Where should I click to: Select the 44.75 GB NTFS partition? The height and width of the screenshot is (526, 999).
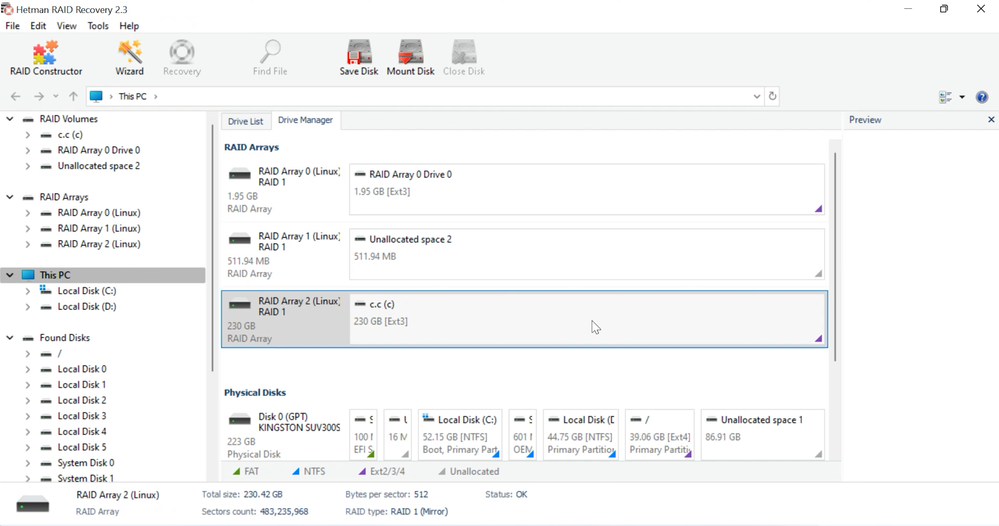580,435
